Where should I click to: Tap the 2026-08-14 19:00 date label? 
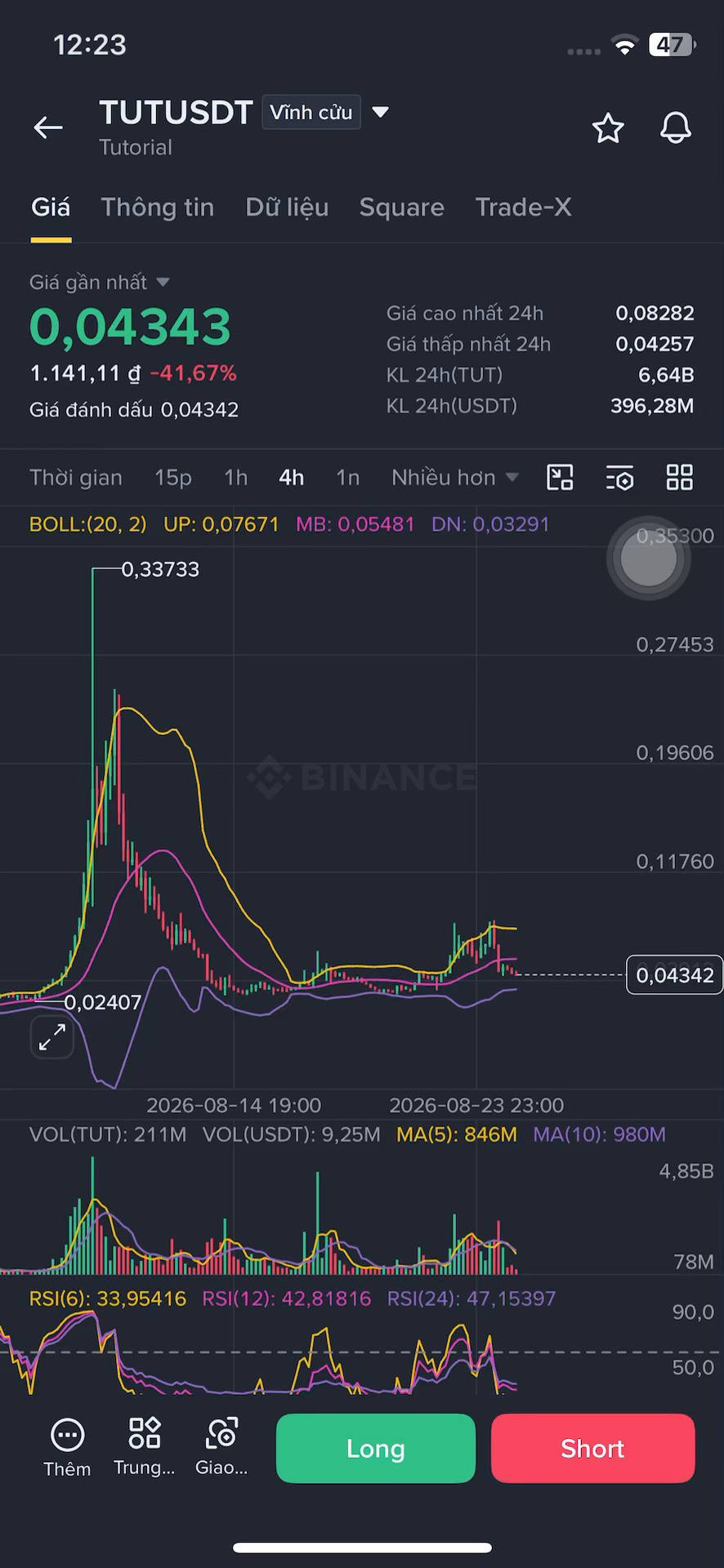234,1106
